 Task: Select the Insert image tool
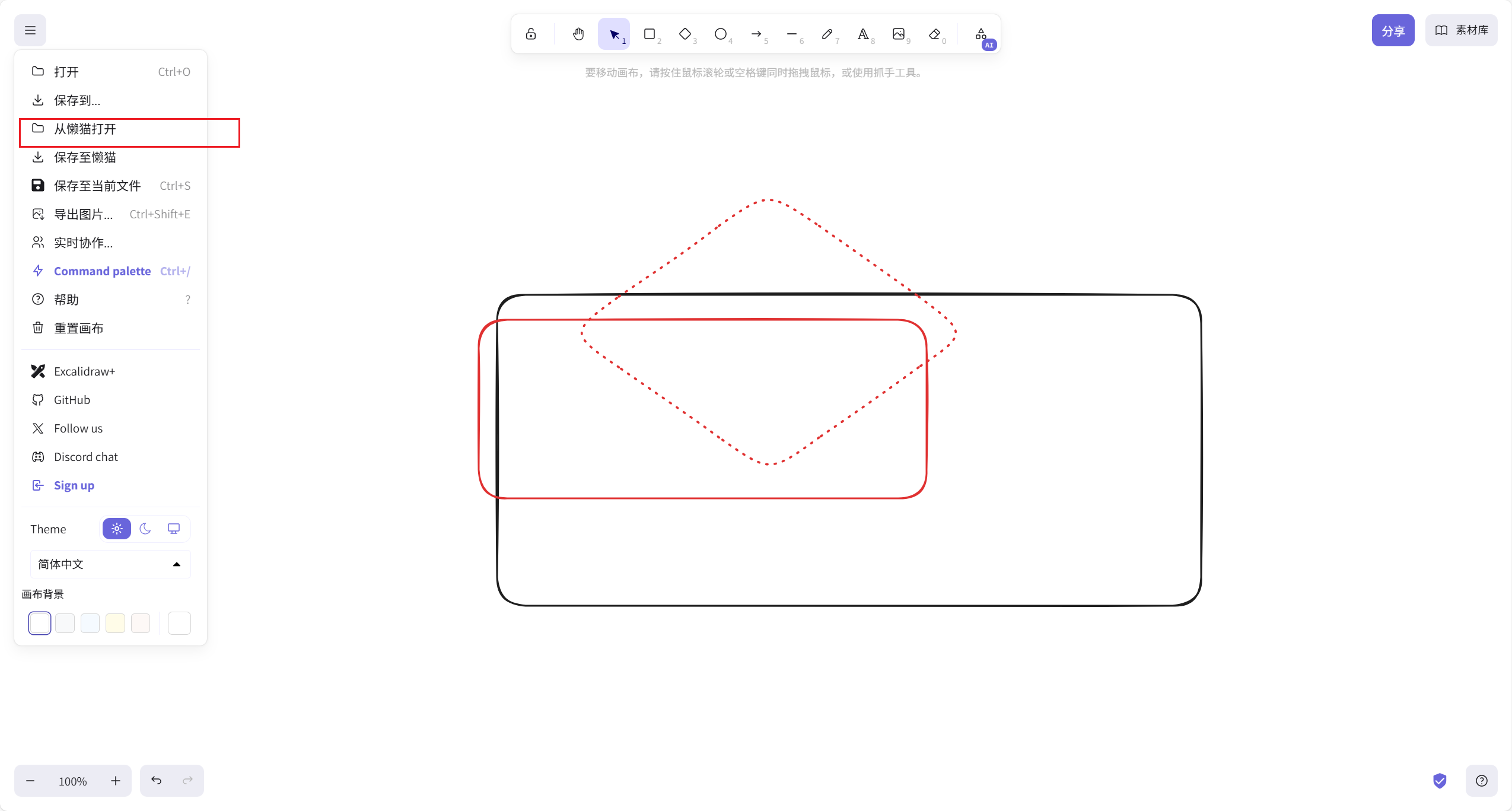point(899,34)
